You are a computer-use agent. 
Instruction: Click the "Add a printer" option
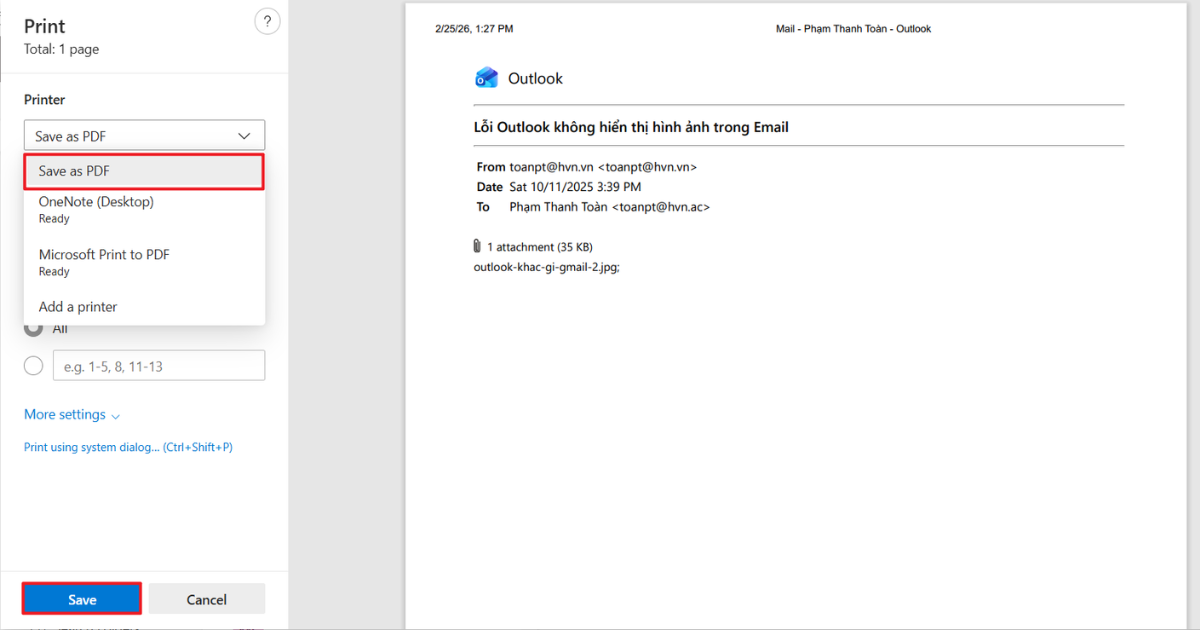77,306
